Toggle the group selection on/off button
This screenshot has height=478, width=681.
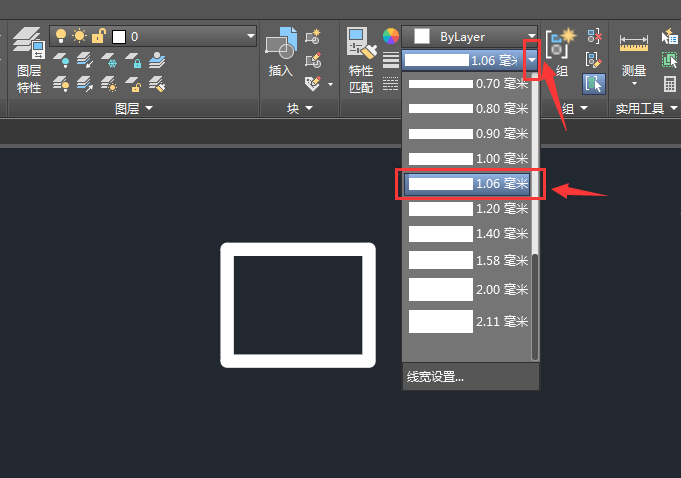(594, 83)
